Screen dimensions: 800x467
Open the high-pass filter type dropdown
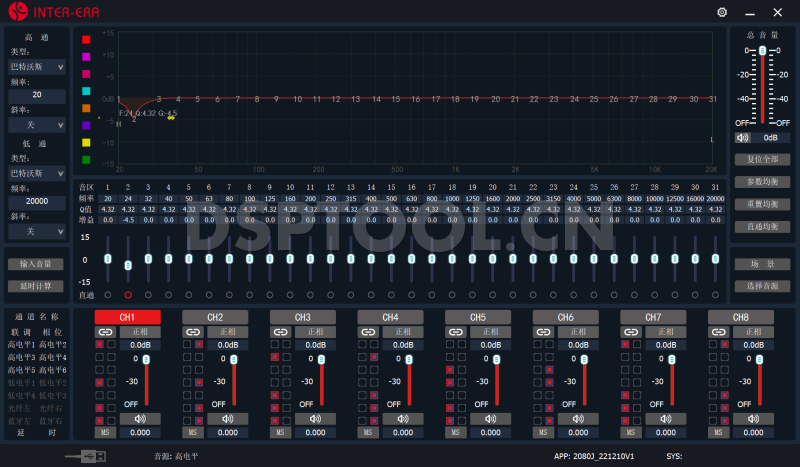click(x=37, y=67)
